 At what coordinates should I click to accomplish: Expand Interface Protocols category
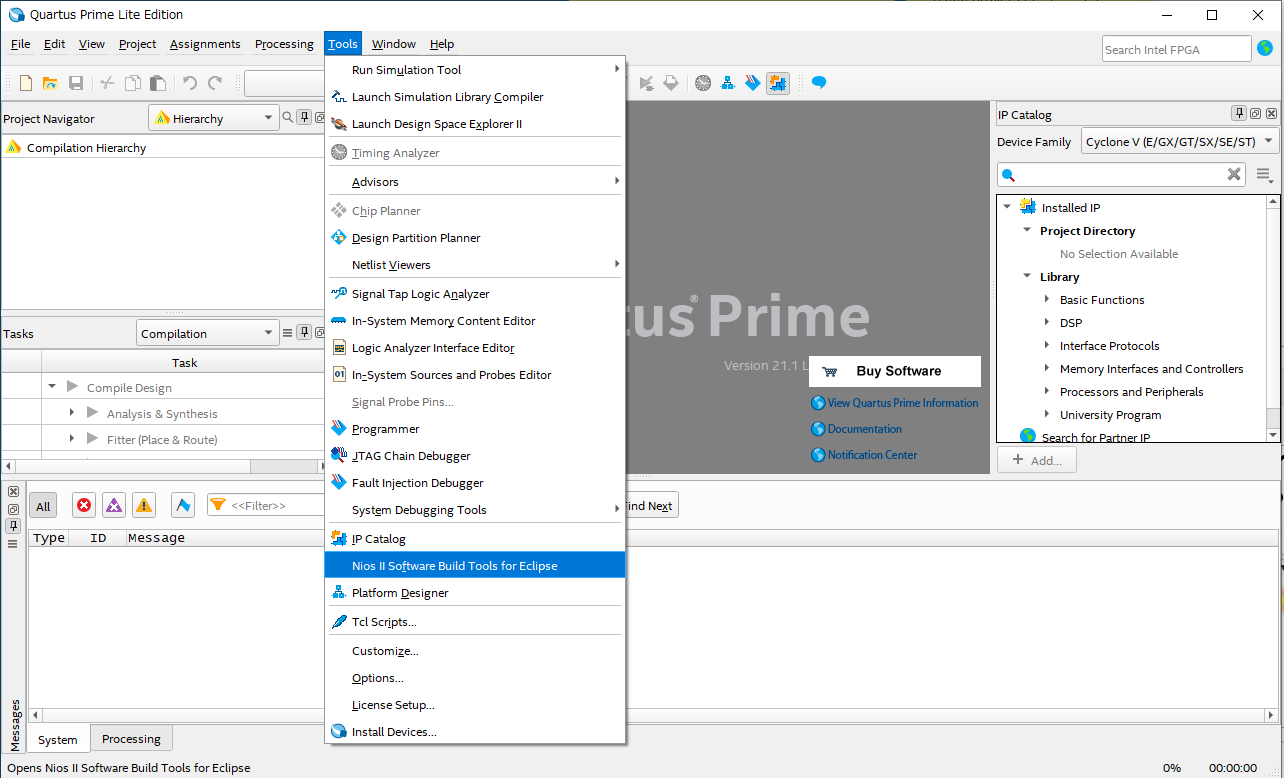[1047, 345]
